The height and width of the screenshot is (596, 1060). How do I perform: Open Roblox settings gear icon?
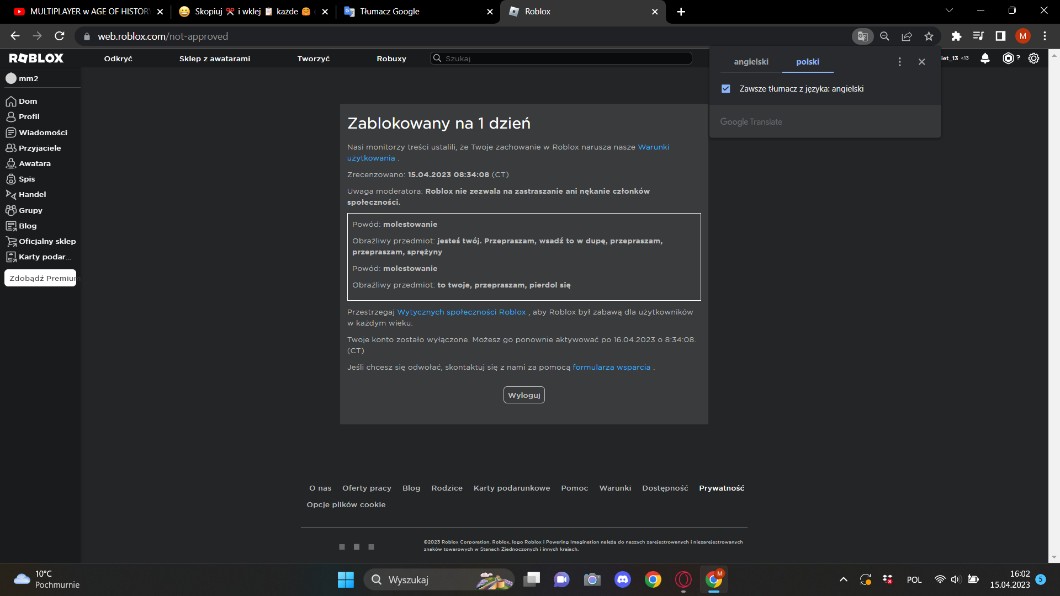[1034, 59]
